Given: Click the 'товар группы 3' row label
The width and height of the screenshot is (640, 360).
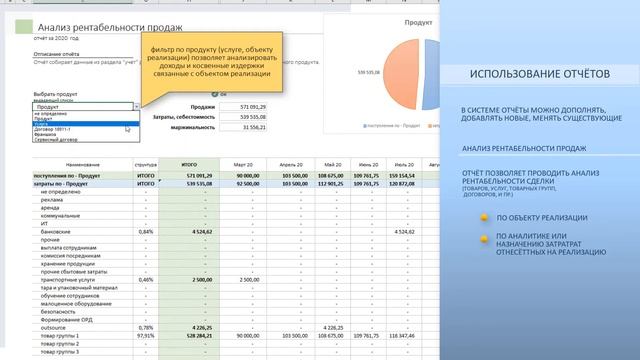Looking at the screenshot, I should coord(60,351).
